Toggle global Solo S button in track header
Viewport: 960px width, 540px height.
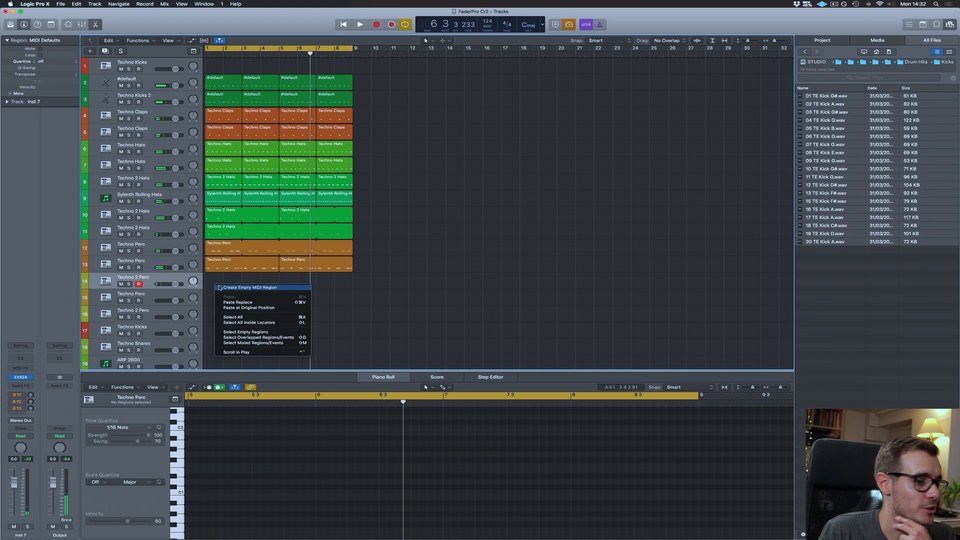point(121,51)
